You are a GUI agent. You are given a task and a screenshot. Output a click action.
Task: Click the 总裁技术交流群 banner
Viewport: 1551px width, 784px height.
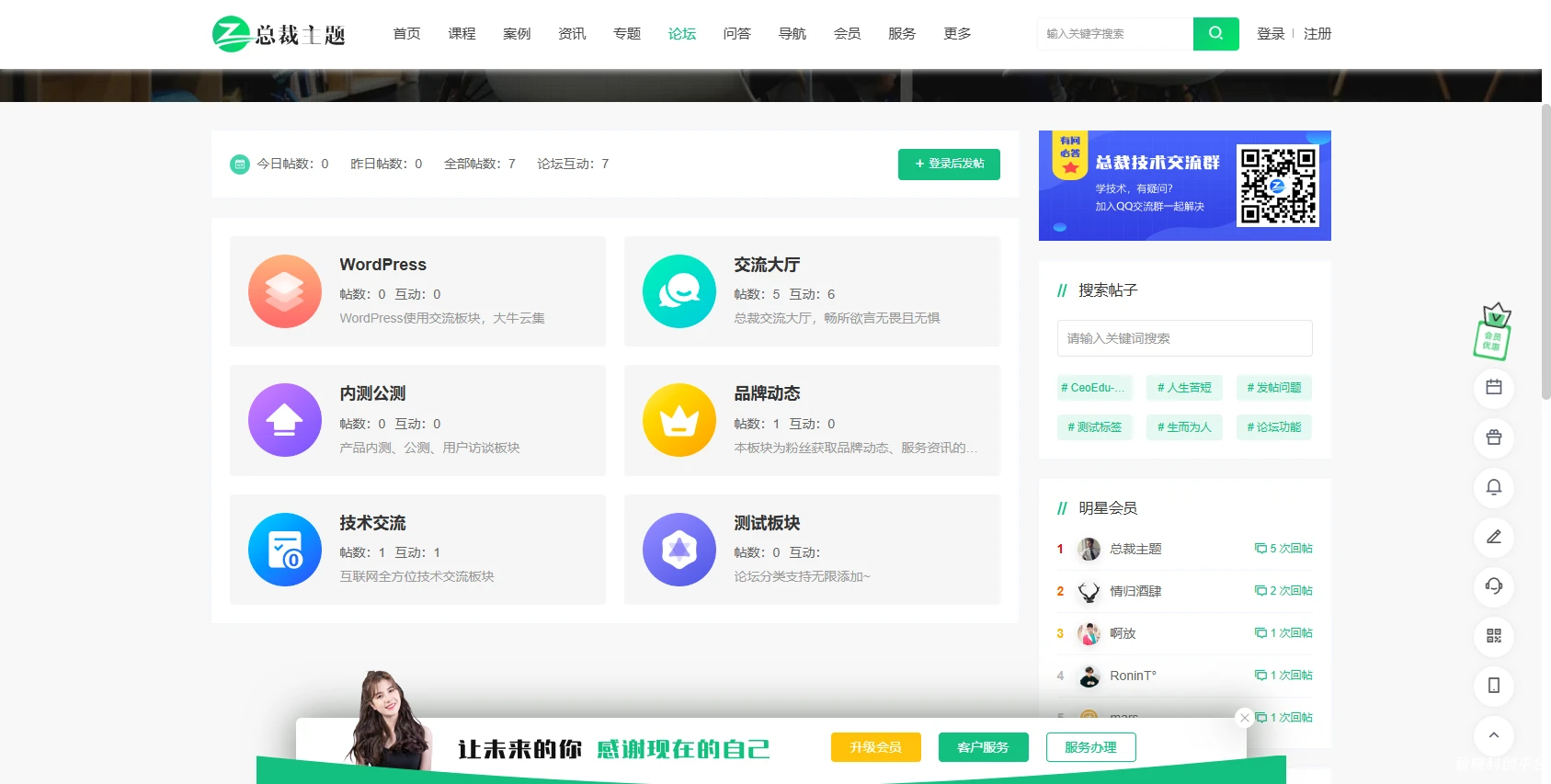tap(1185, 186)
